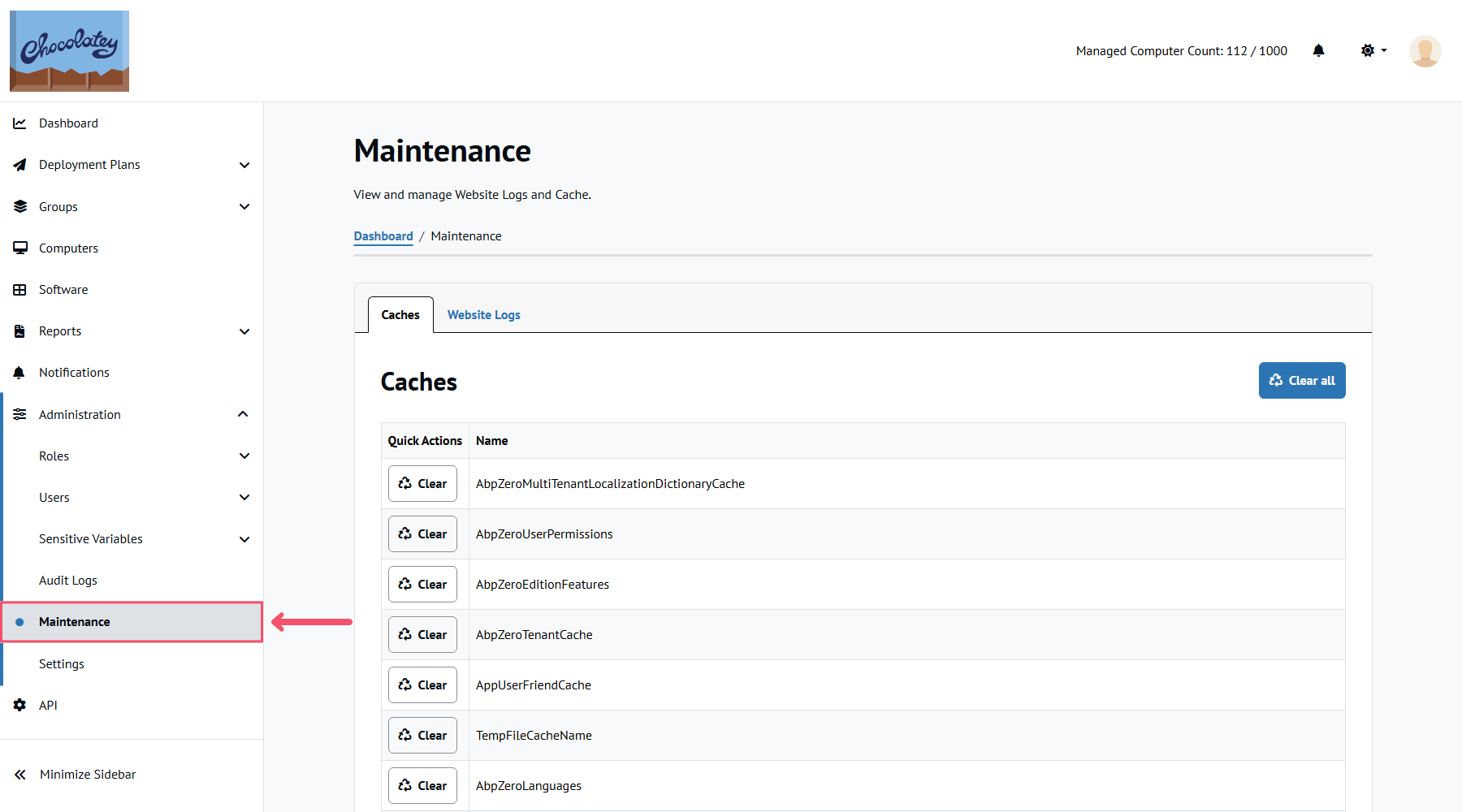Collapse the Administration menu chevron
This screenshot has height=812, width=1462.
point(243,414)
